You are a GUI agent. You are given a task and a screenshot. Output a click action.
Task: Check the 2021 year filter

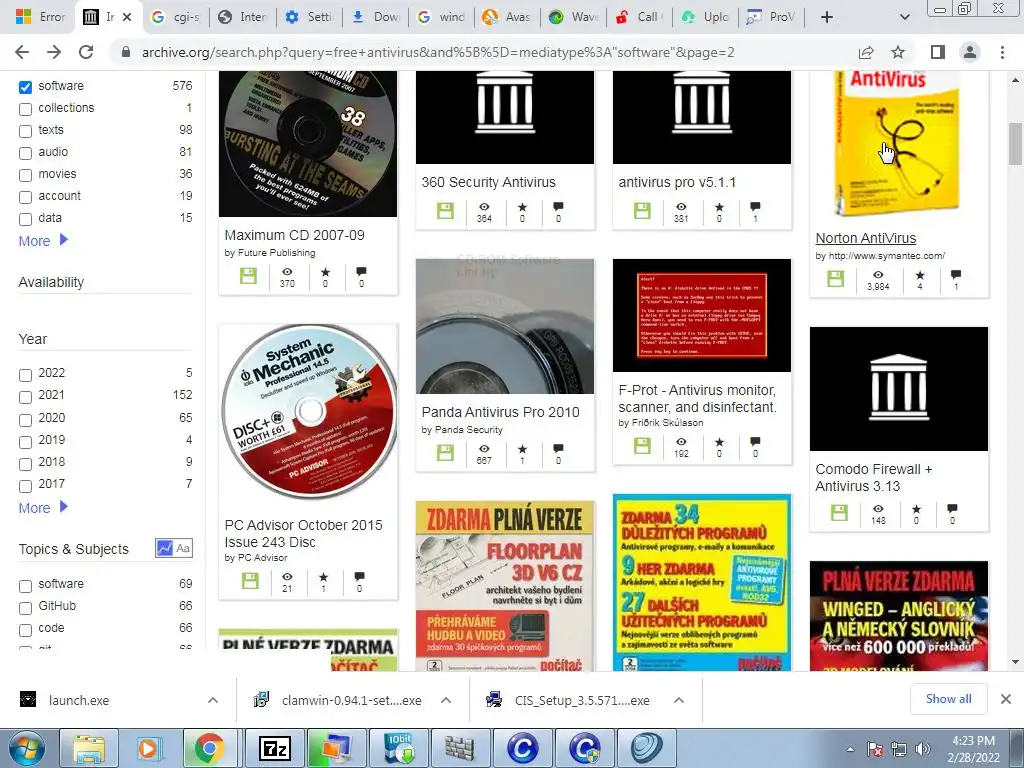coord(25,397)
